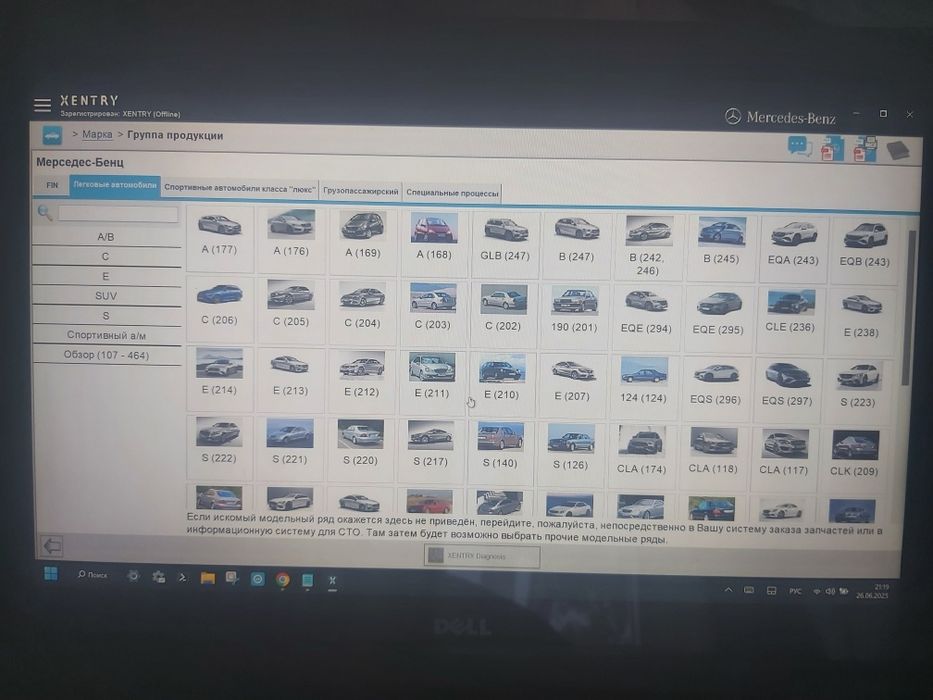Viewport: 933px width, 700px height.
Task: Select the E (211) model tile
Action: (431, 382)
